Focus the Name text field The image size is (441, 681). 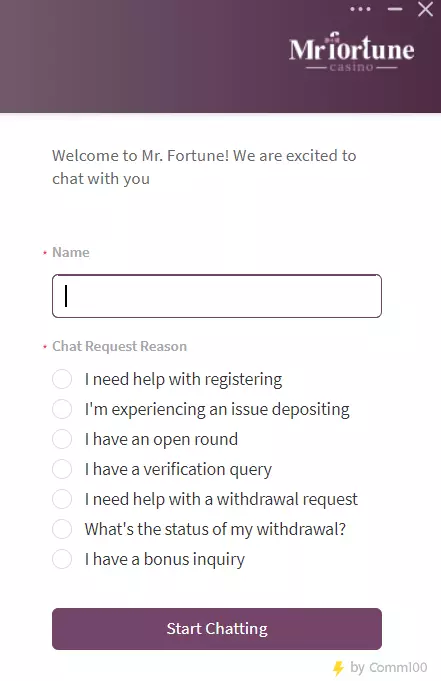point(217,296)
